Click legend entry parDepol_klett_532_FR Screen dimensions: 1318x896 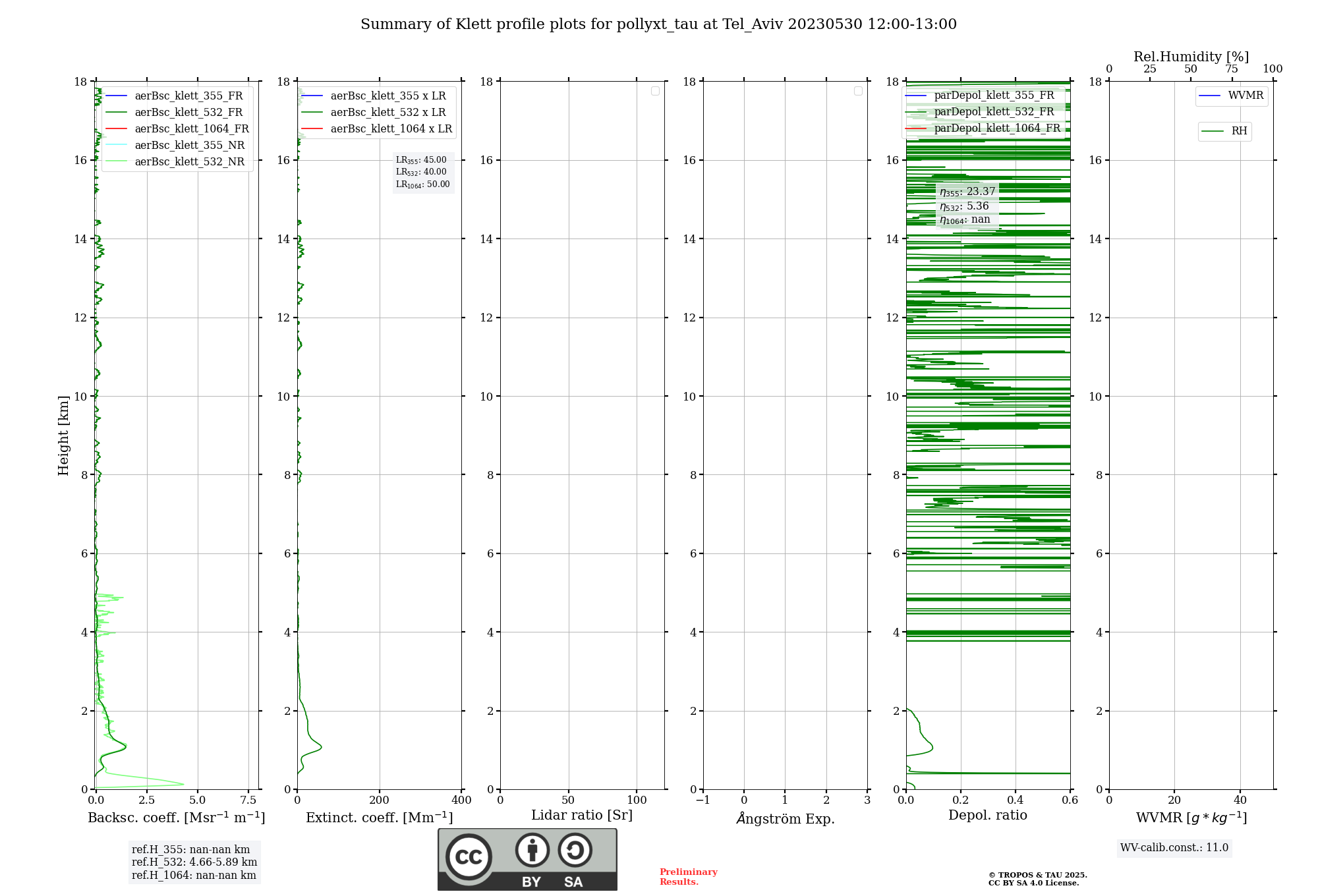coord(980,111)
